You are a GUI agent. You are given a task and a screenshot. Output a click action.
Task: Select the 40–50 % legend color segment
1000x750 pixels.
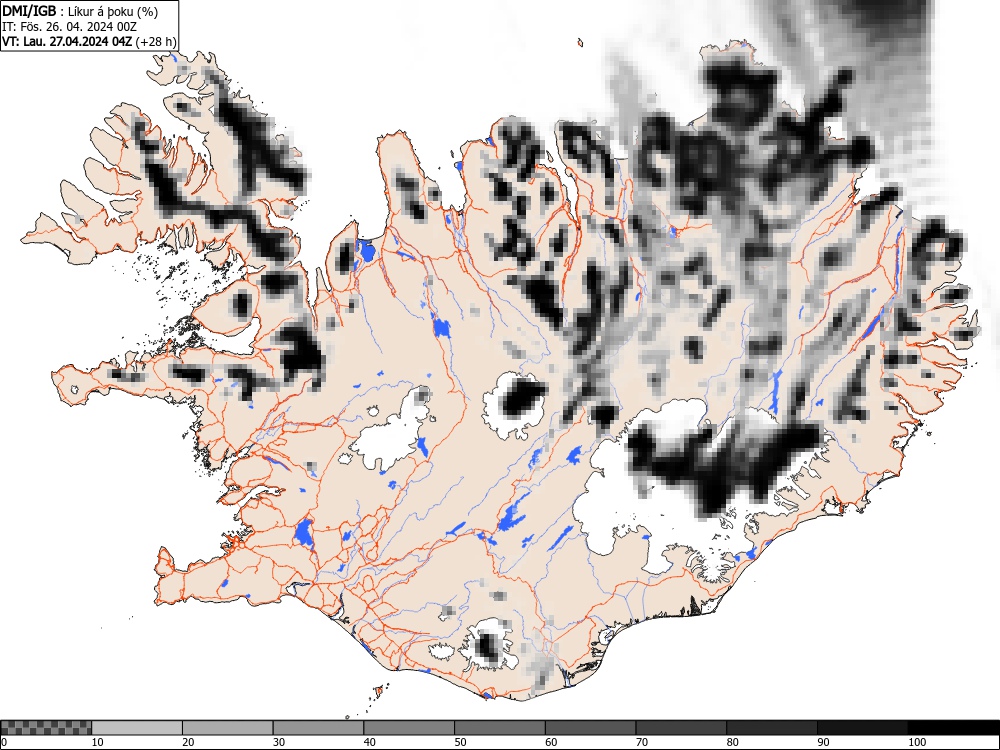pyautogui.click(x=409, y=728)
